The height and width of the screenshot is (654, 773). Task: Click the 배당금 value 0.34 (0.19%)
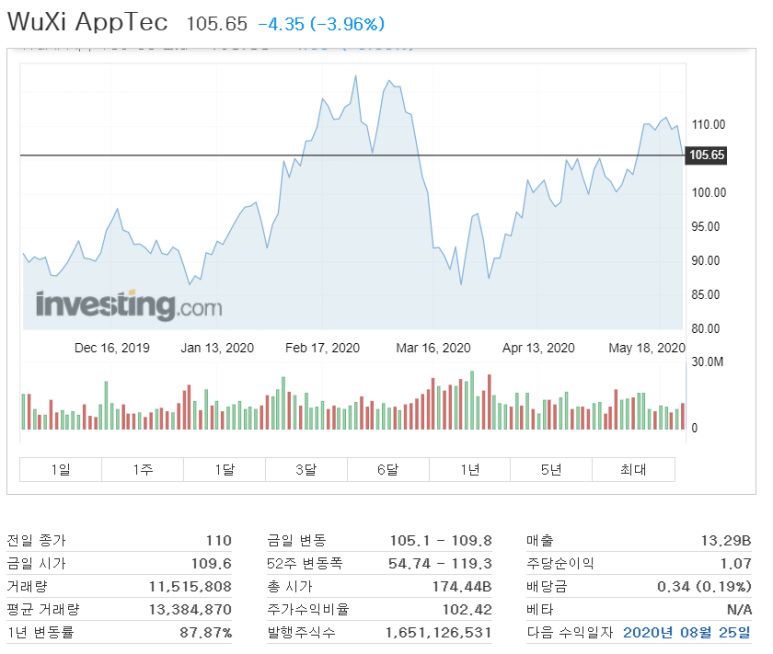pos(704,586)
